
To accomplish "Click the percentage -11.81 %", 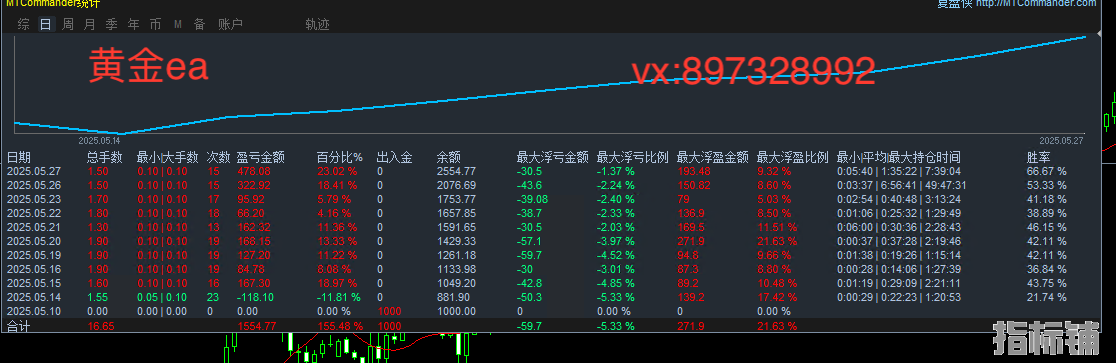I will tap(338, 298).
